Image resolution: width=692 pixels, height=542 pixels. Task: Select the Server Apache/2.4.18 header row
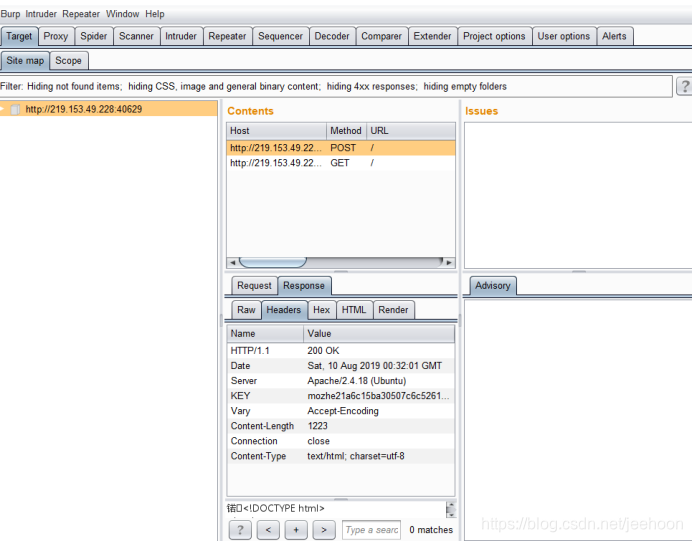(x=341, y=381)
